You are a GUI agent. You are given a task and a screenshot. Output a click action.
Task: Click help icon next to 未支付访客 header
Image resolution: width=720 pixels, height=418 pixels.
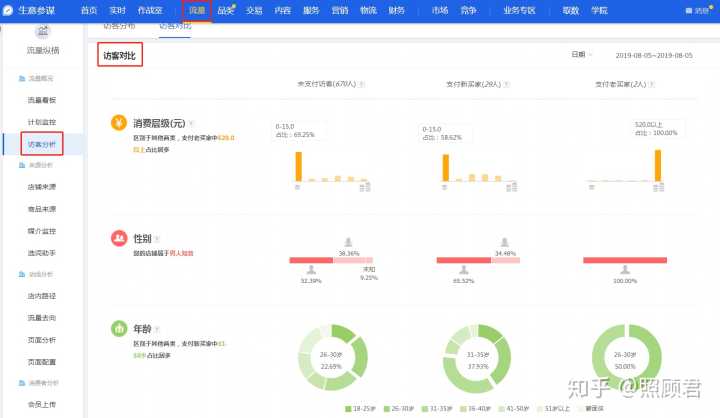pos(361,85)
